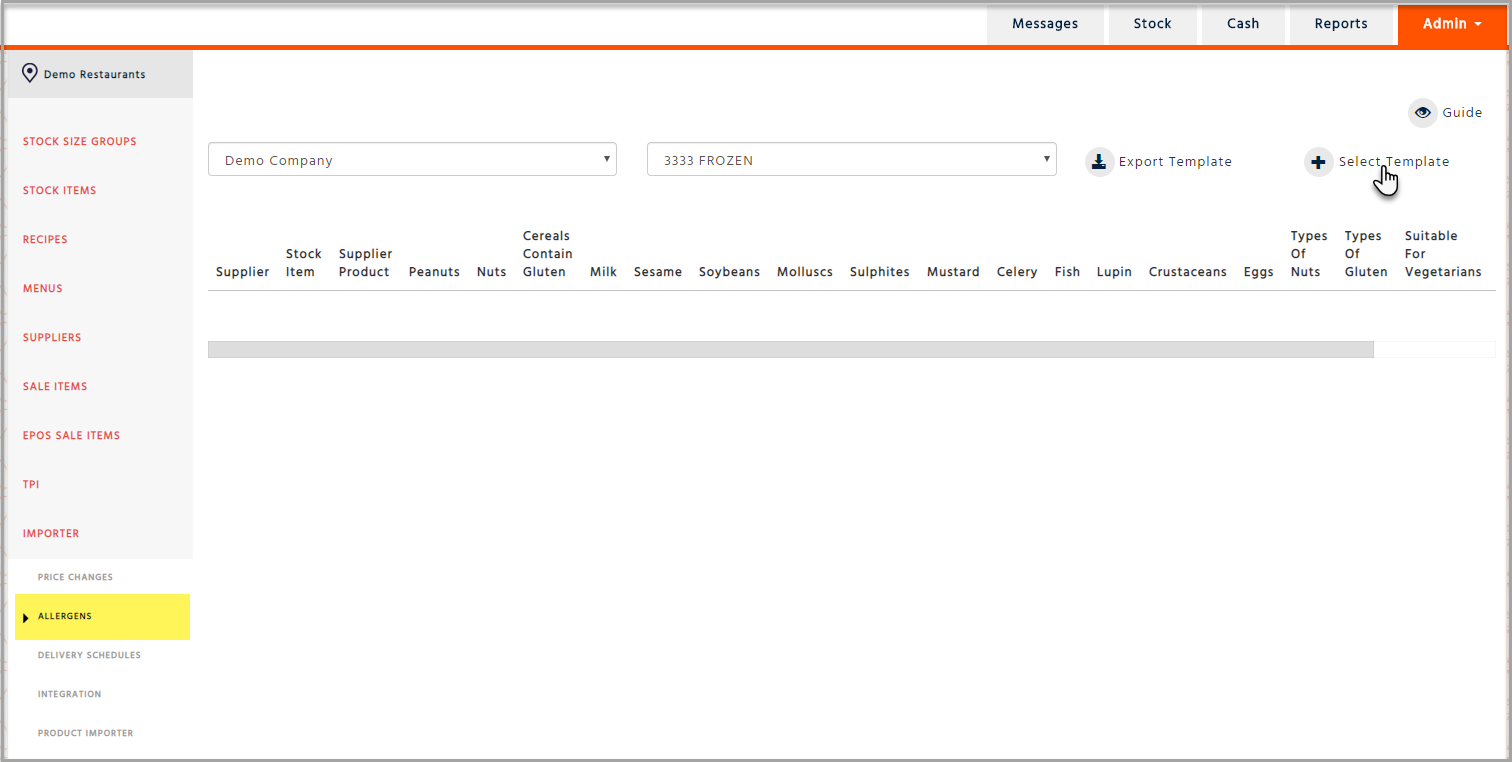
Task: Click the location pin icon beside Demo Restaurants
Action: (x=30, y=73)
